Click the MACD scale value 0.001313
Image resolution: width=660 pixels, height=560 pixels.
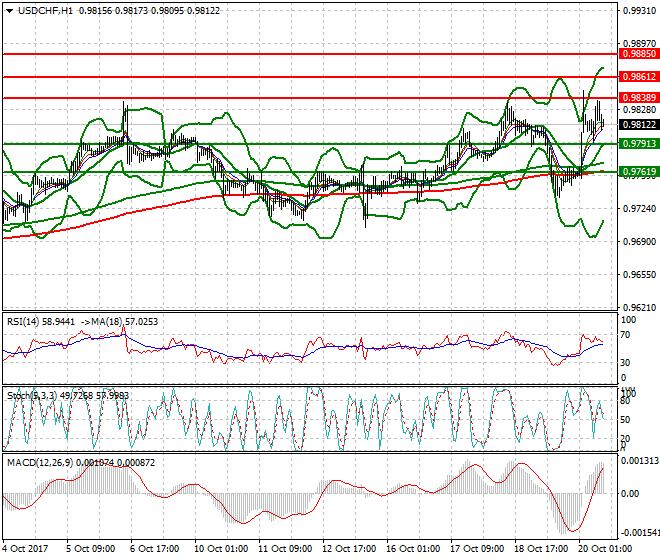[x=640, y=461]
